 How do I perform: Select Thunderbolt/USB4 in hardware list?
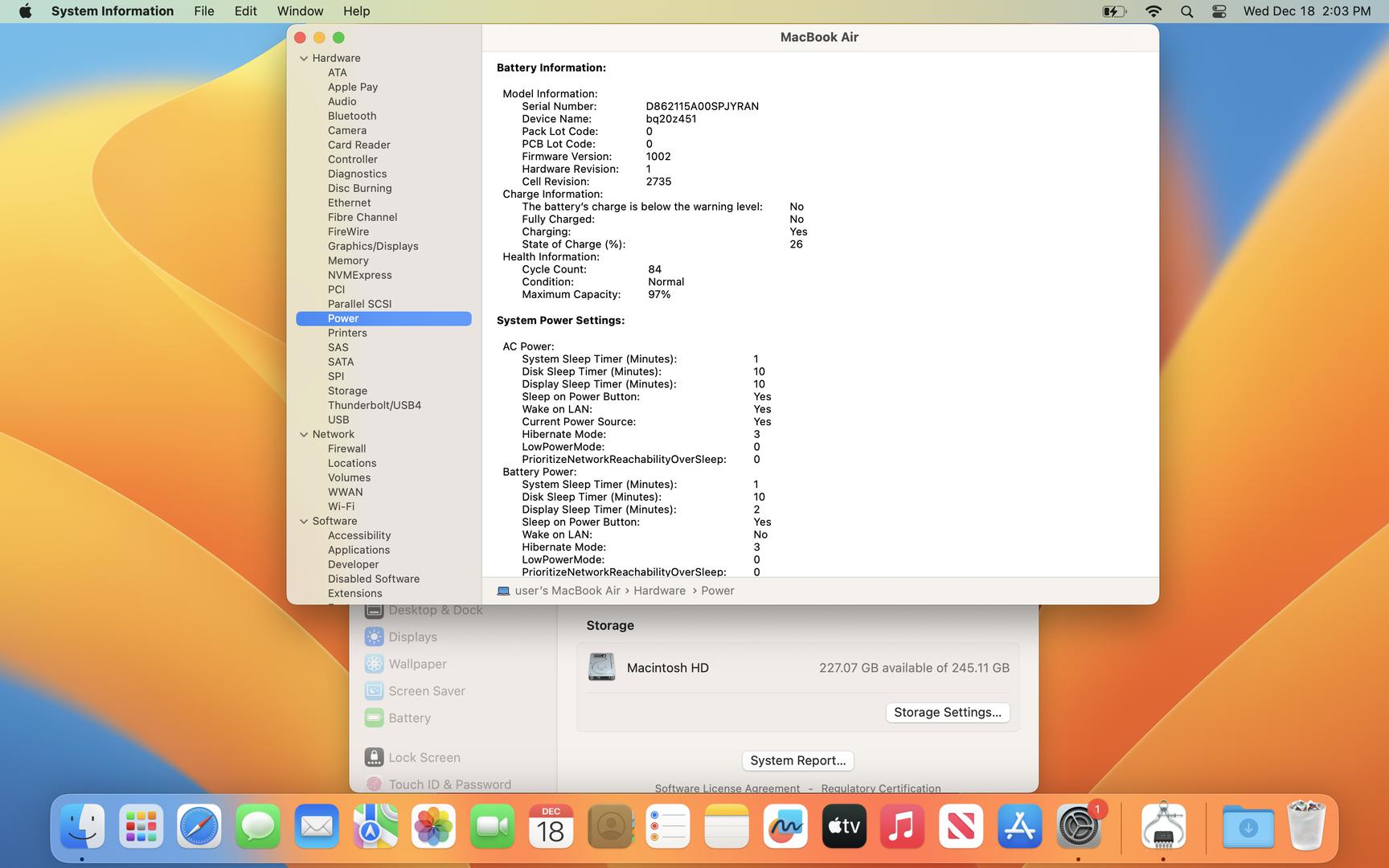click(374, 405)
